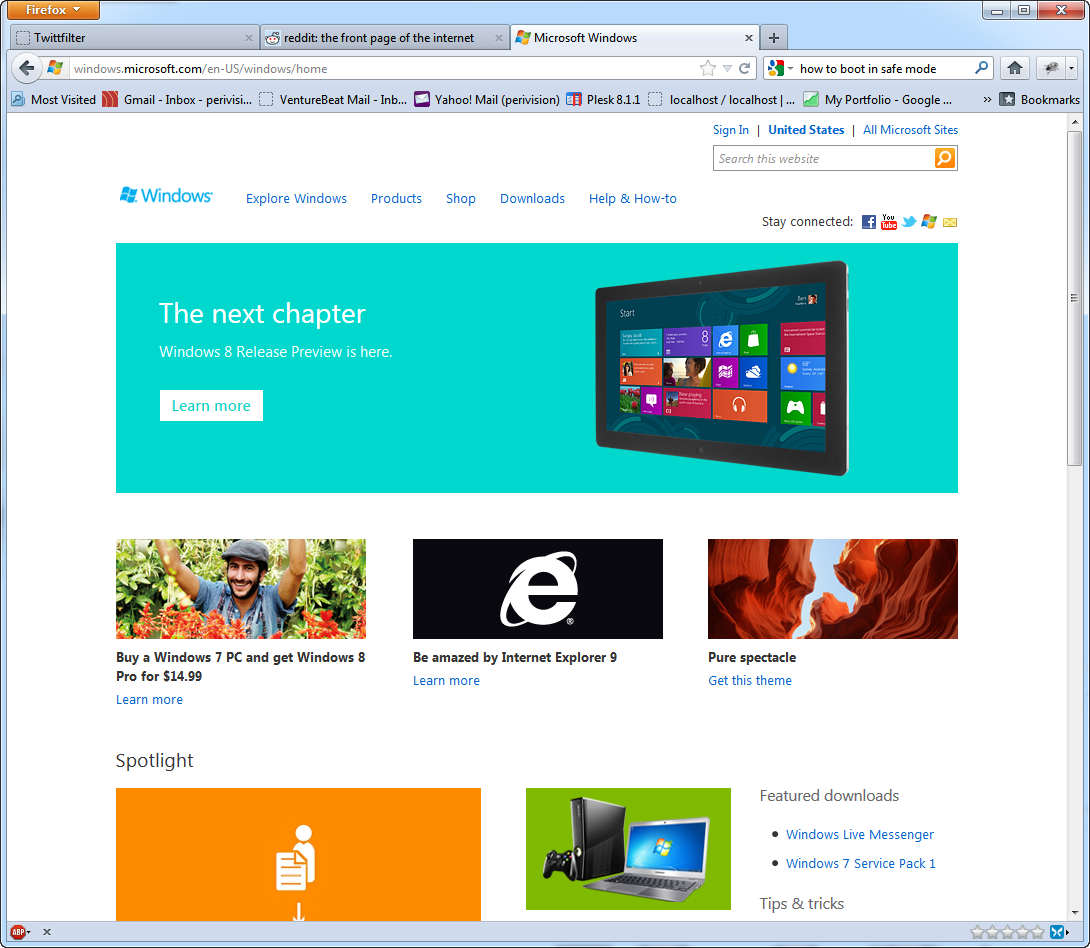
Task: Open new tab with plus button
Action: pos(774,38)
